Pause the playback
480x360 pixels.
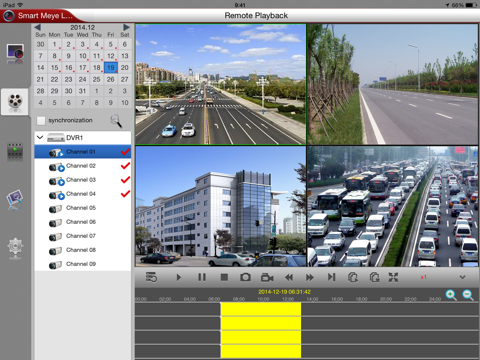[x=202, y=277]
